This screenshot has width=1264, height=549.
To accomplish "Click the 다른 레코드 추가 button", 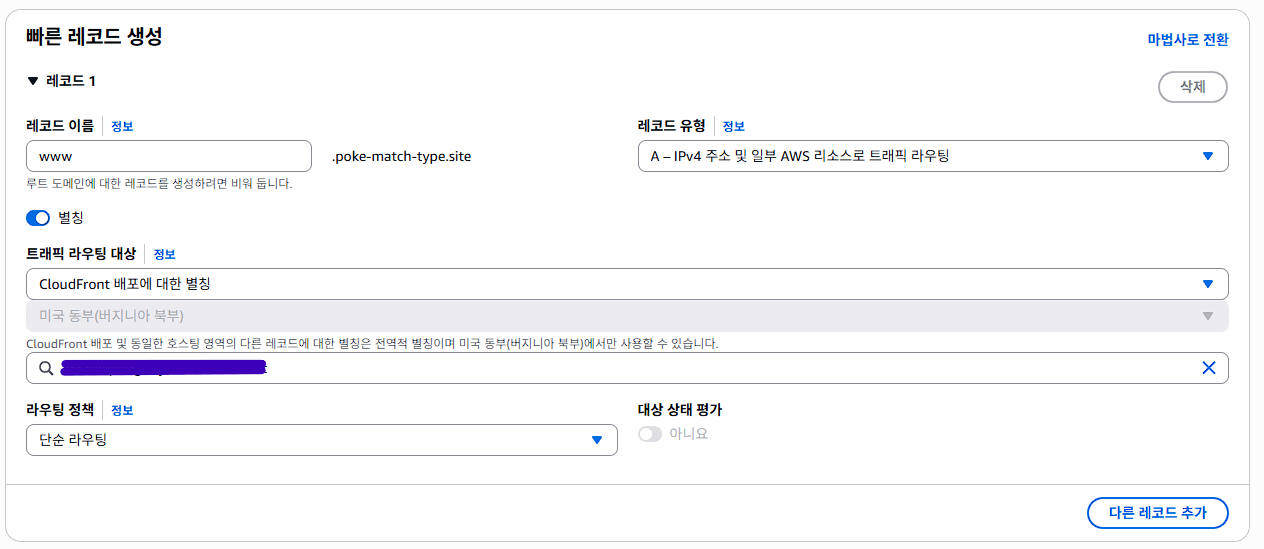I will pos(1158,513).
